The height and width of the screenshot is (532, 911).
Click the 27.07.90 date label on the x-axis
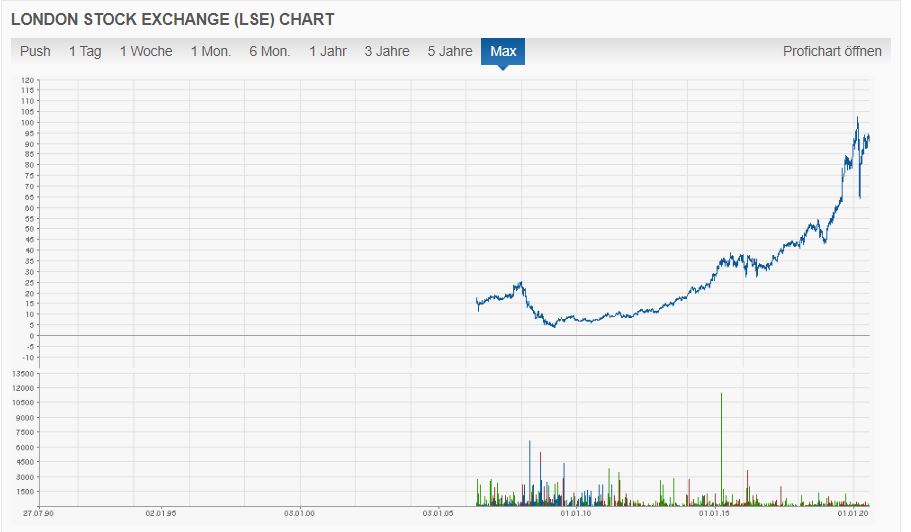tap(38, 513)
